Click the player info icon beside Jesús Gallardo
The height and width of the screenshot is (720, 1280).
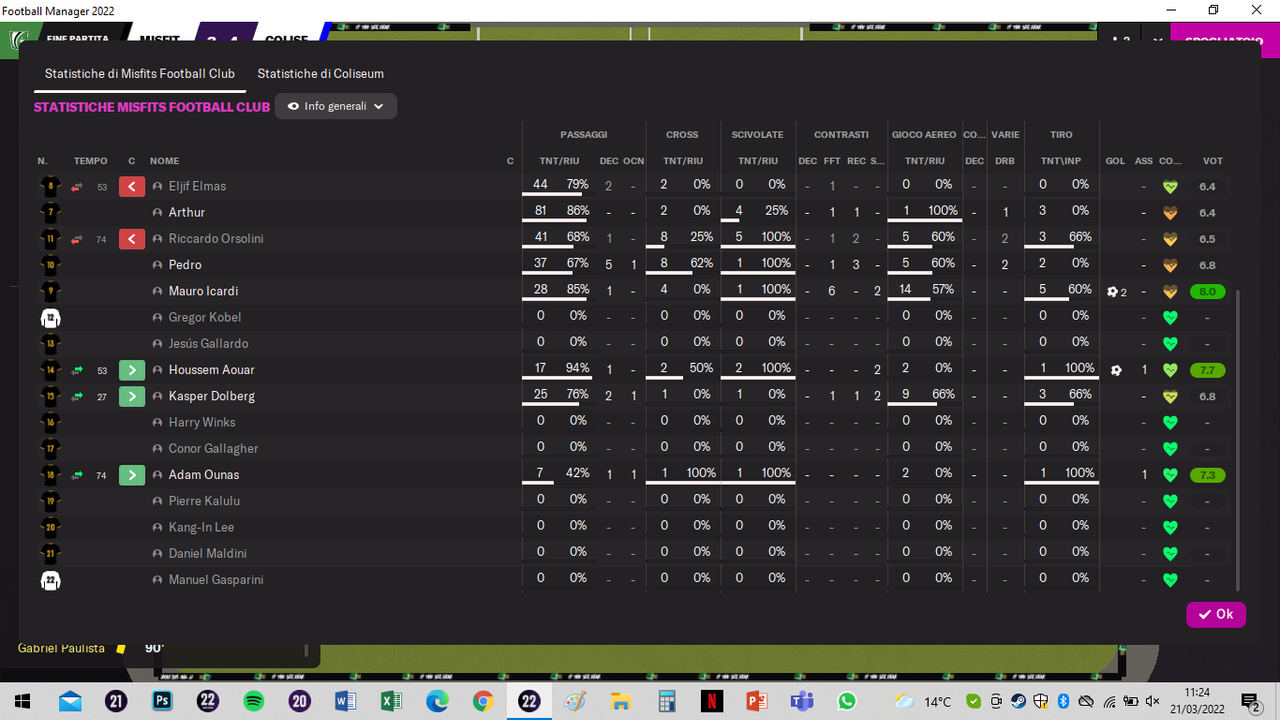157,344
